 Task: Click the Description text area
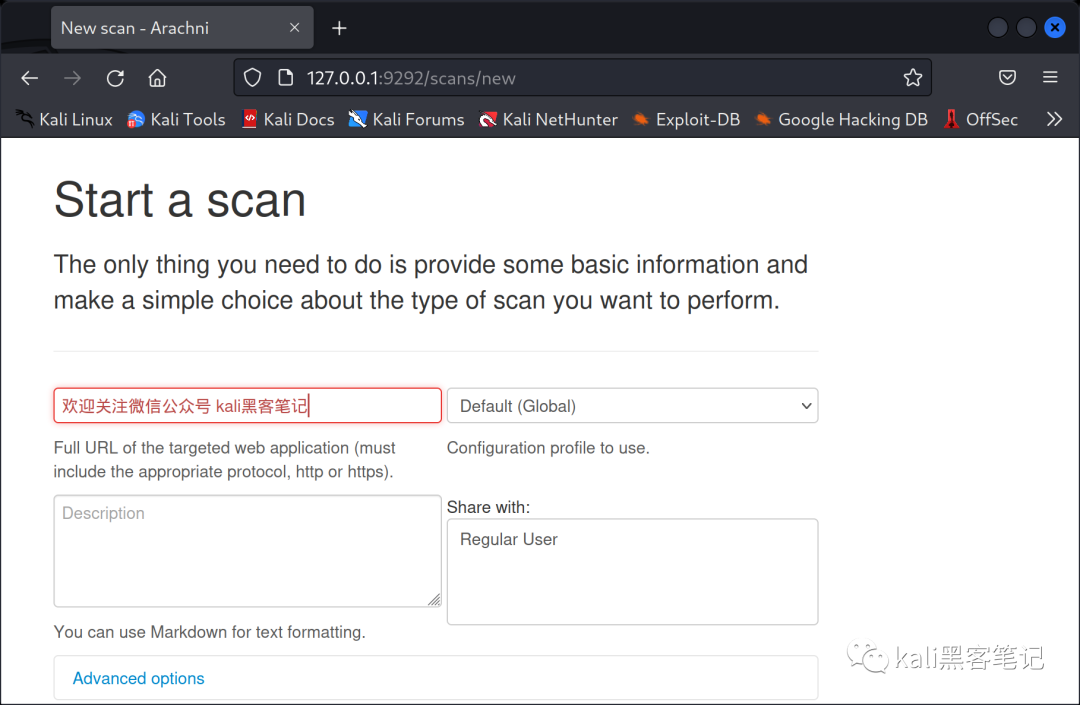247,551
